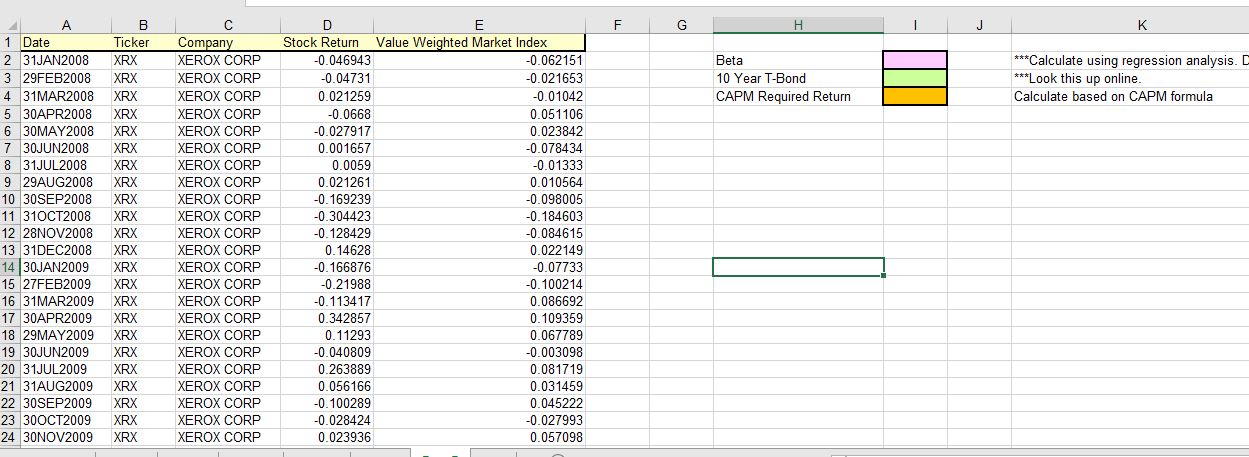This screenshot has width=1249, height=457.
Task: Click XRX ticker in the 31MAR2009 row
Action: (x=142, y=301)
